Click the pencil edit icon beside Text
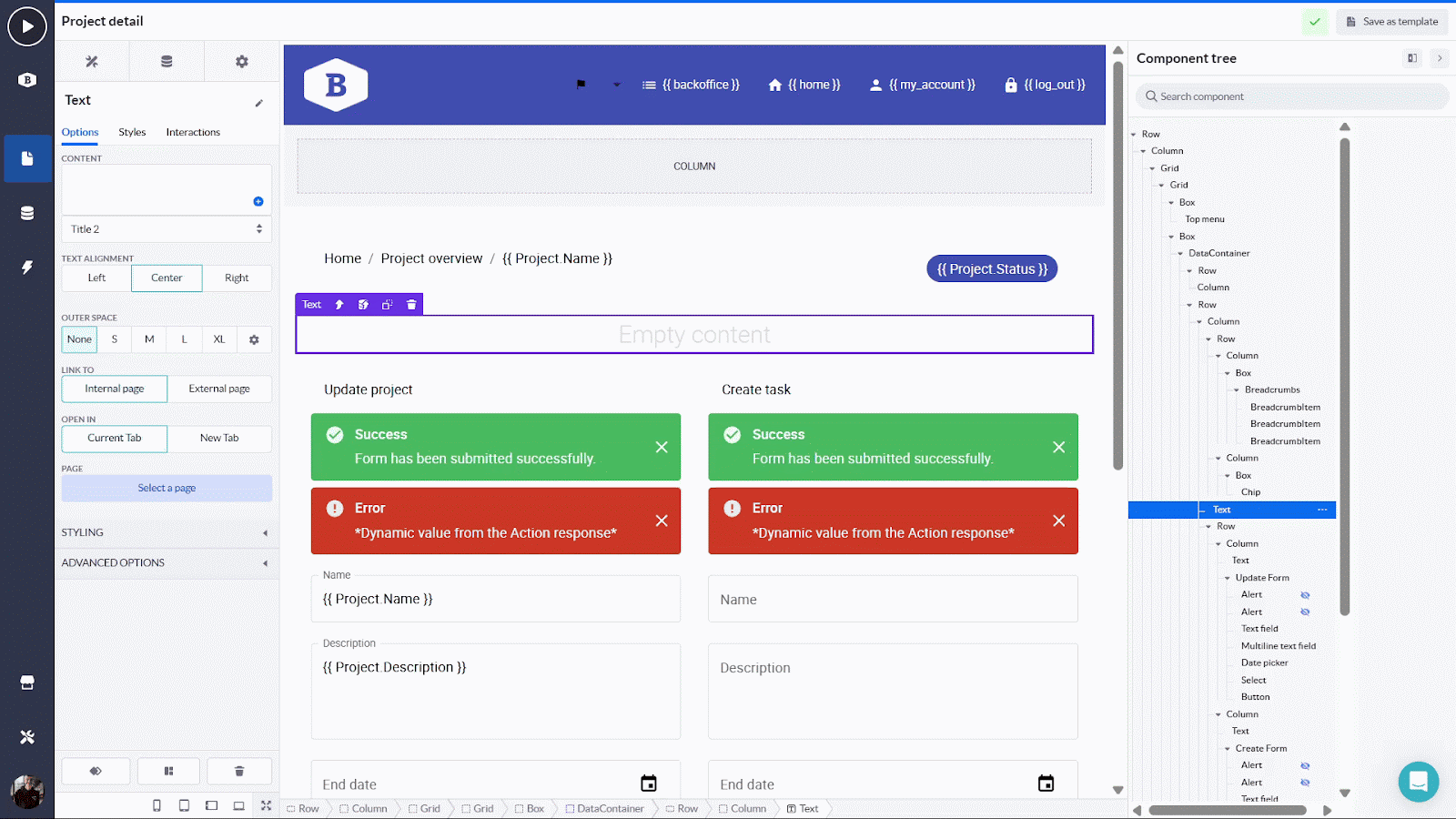Image resolution: width=1456 pixels, height=819 pixels. pyautogui.click(x=259, y=103)
